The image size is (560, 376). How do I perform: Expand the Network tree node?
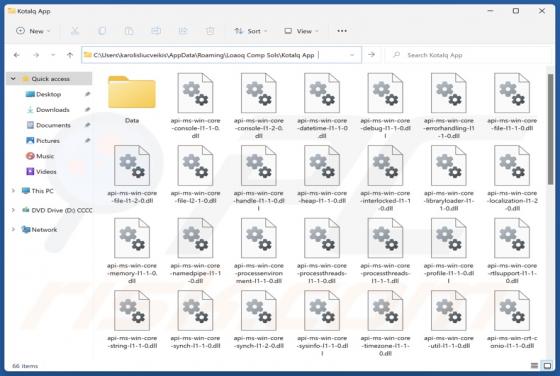click(x=13, y=229)
